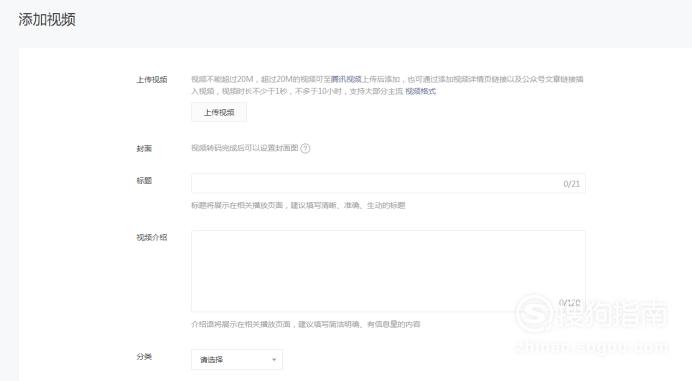
Task: Click the 视频介绍 field label
Action: point(151,237)
